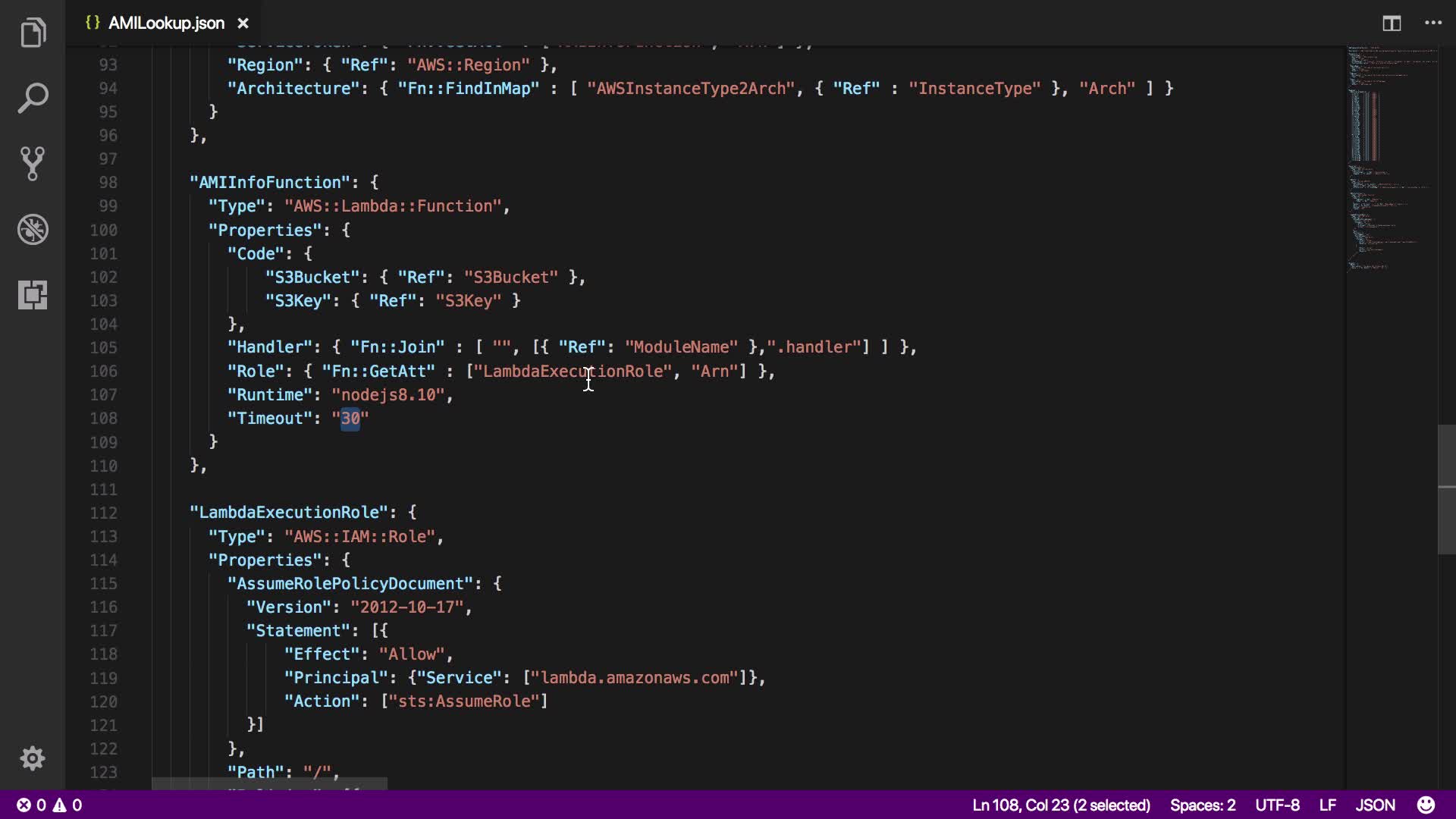Open the Extensions view
The image size is (1456, 819).
click(33, 294)
